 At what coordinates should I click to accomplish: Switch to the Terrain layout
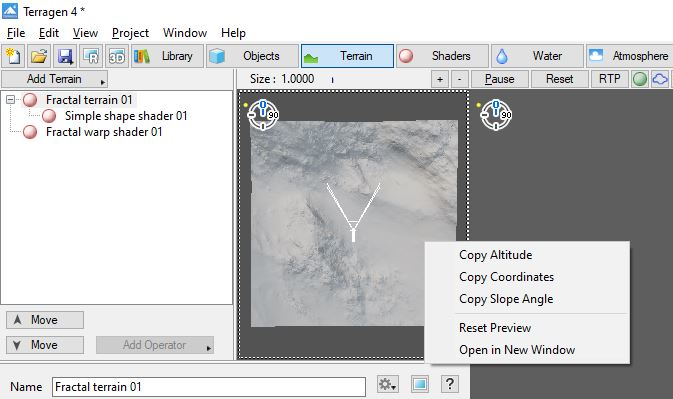pyautogui.click(x=347, y=56)
